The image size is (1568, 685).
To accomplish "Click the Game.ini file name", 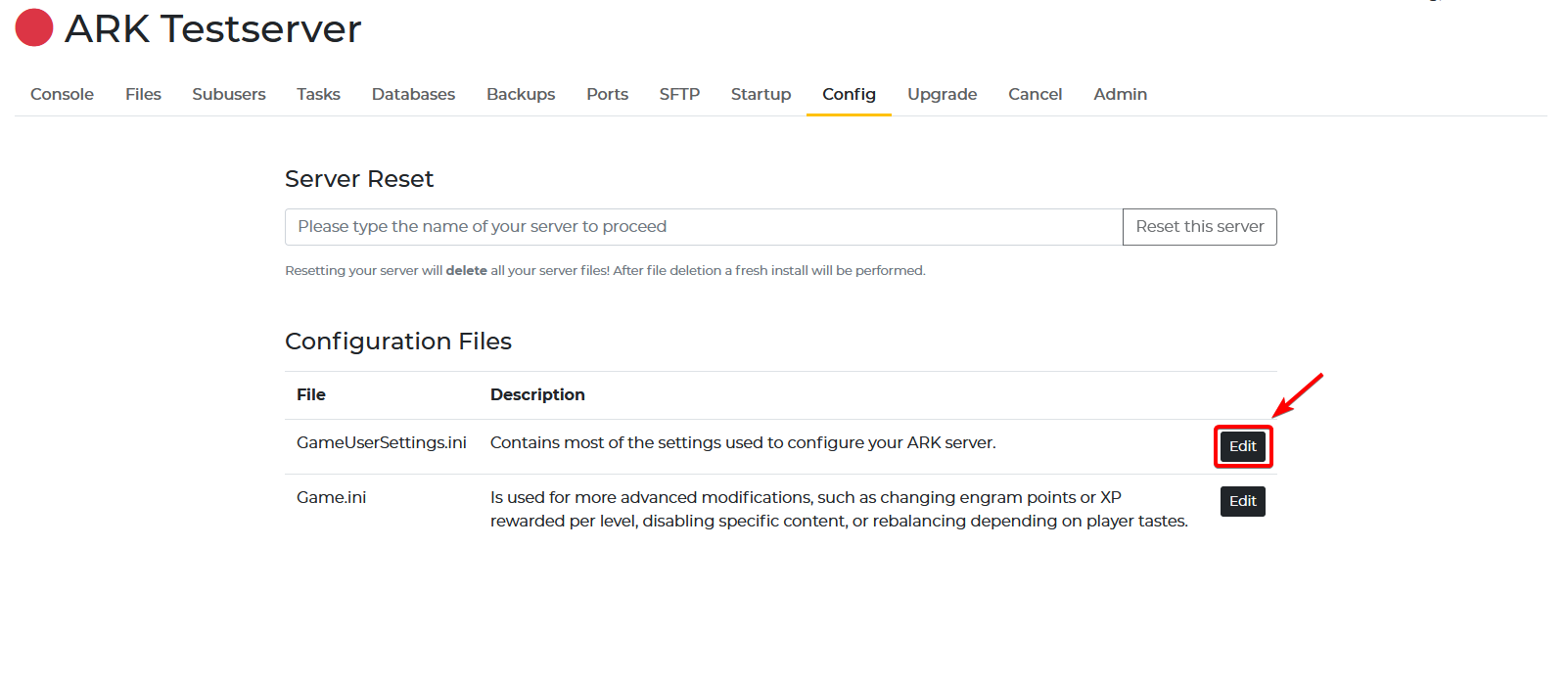I will [331, 497].
